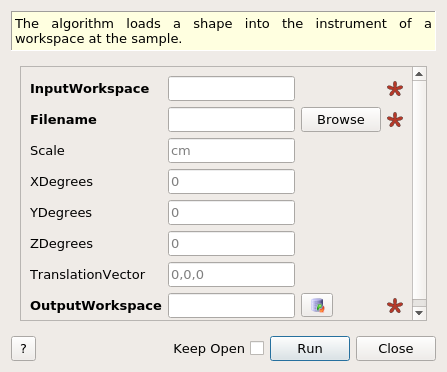The image size is (447, 372).
Task: Click the red asterisk beside Browse
Action: tap(395, 120)
